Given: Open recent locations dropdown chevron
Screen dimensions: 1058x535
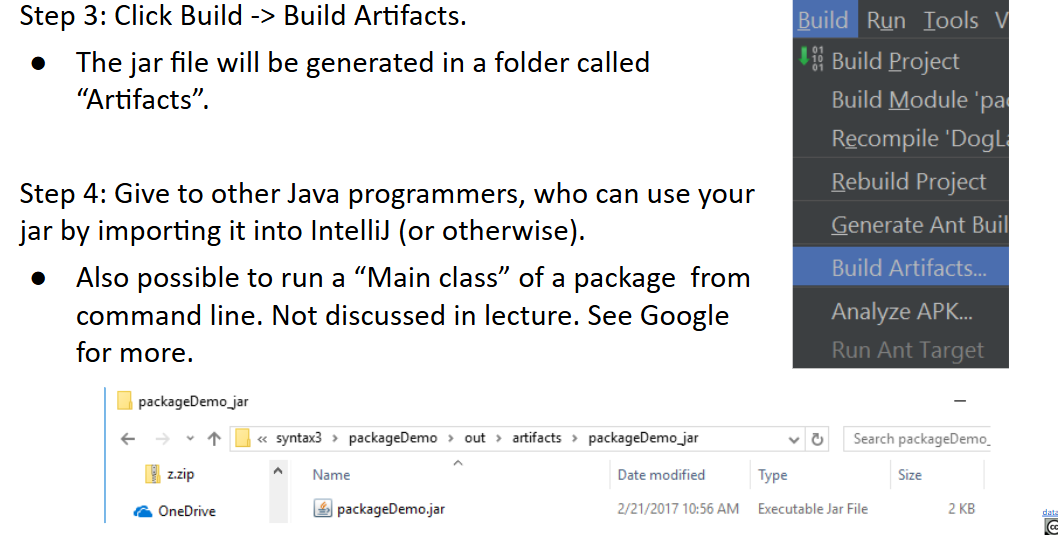Looking at the screenshot, I should [x=190, y=439].
